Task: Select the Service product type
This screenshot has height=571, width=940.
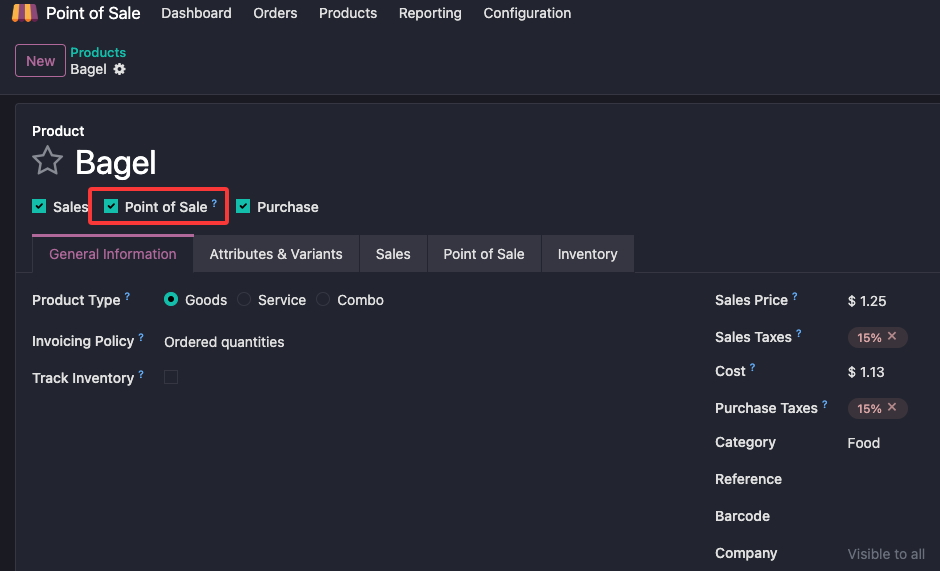Action: coord(244,300)
